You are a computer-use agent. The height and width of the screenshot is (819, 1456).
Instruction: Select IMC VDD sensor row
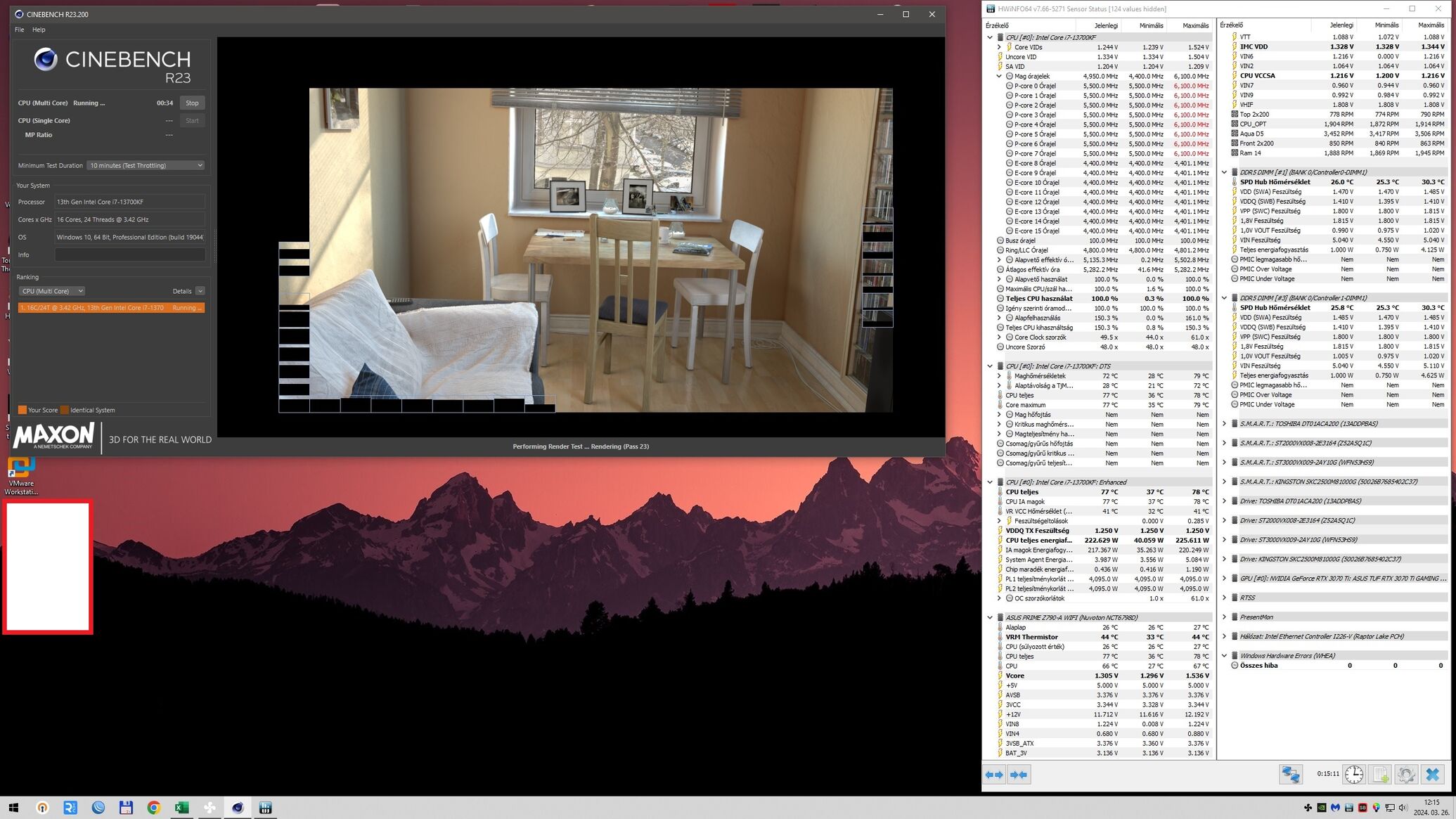[1339, 47]
